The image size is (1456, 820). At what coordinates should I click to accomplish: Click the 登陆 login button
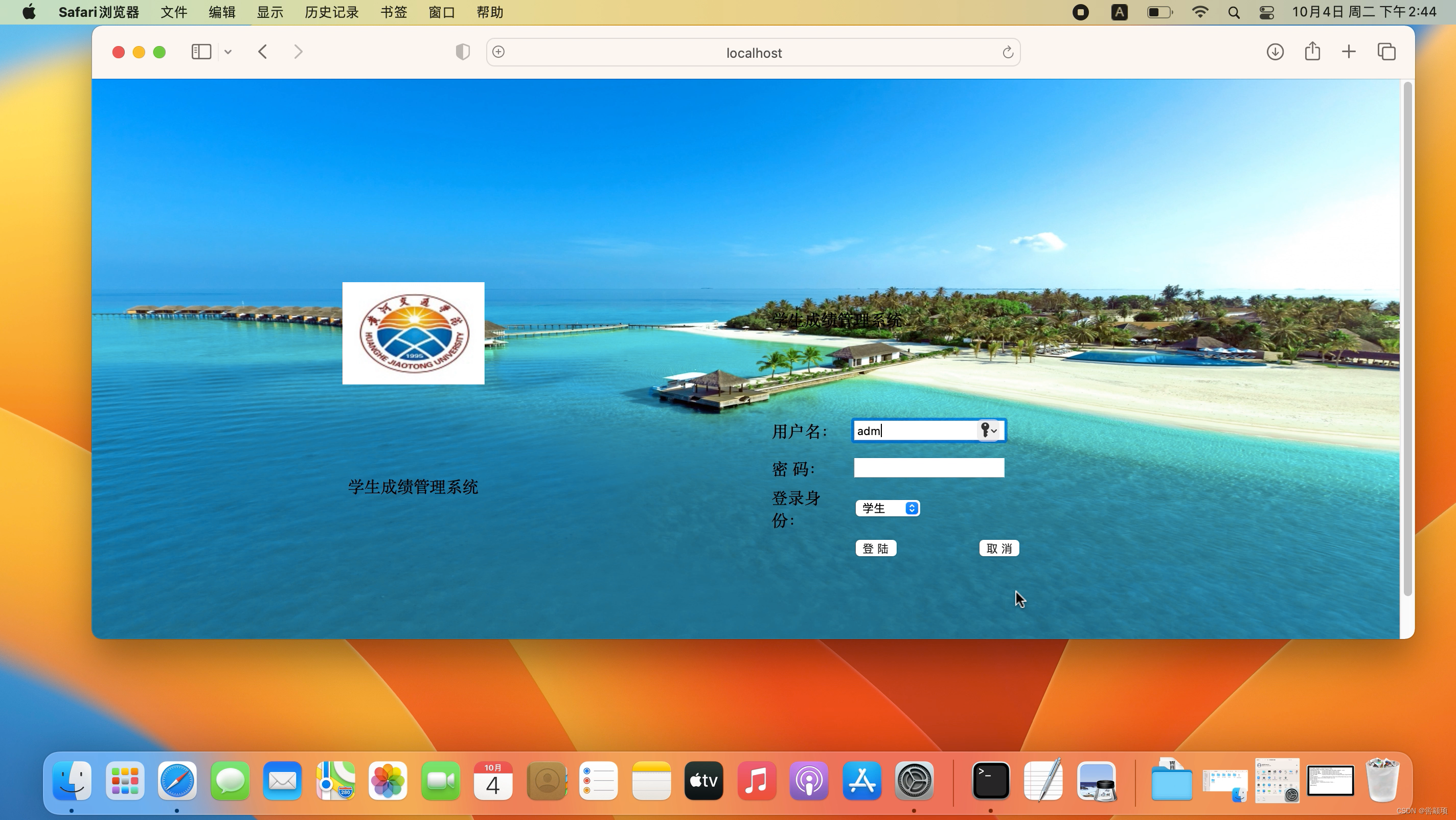pos(876,548)
